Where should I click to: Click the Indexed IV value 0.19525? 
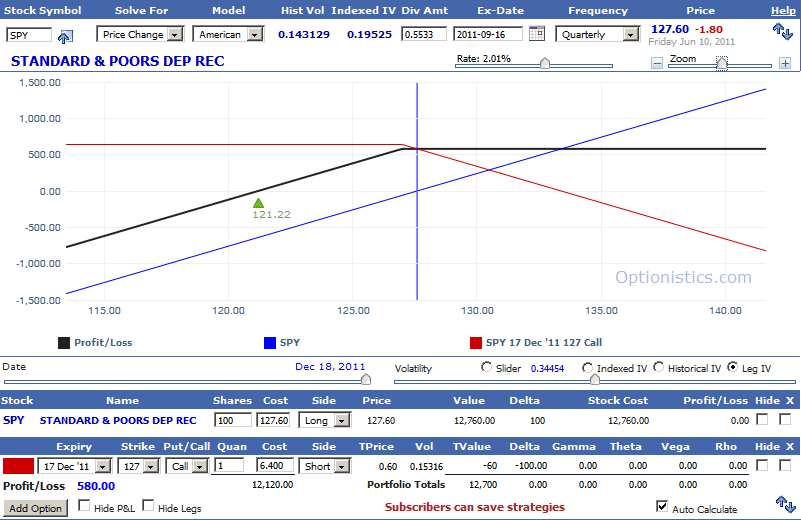369,34
